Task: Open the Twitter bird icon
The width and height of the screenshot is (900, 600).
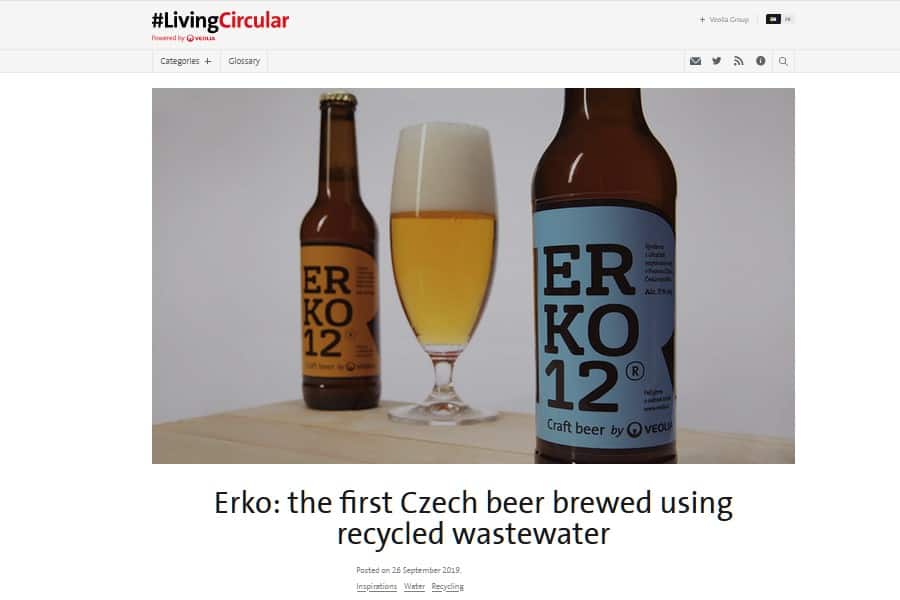Action: (x=717, y=61)
